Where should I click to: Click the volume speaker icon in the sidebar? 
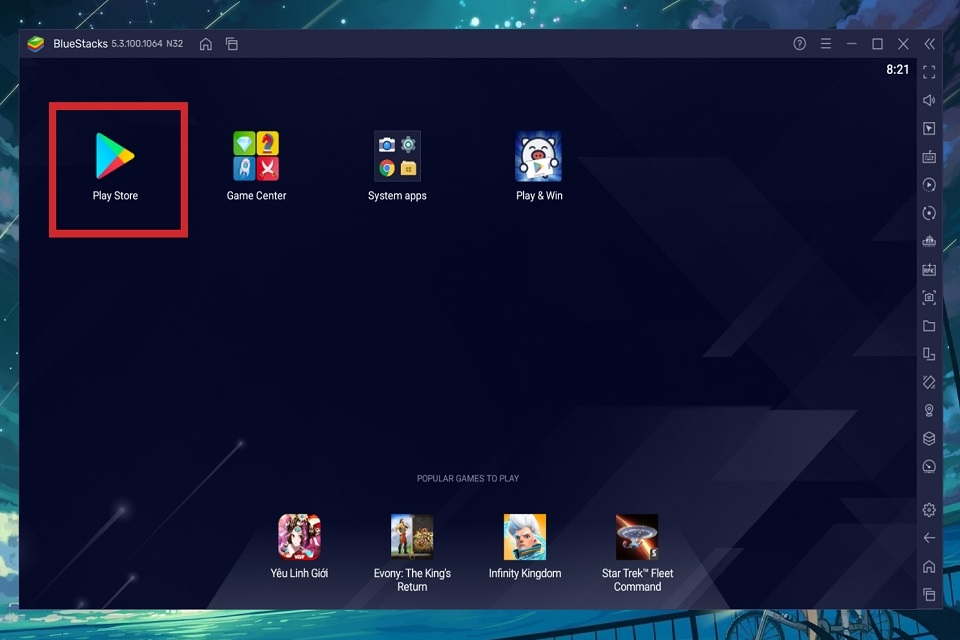click(929, 100)
